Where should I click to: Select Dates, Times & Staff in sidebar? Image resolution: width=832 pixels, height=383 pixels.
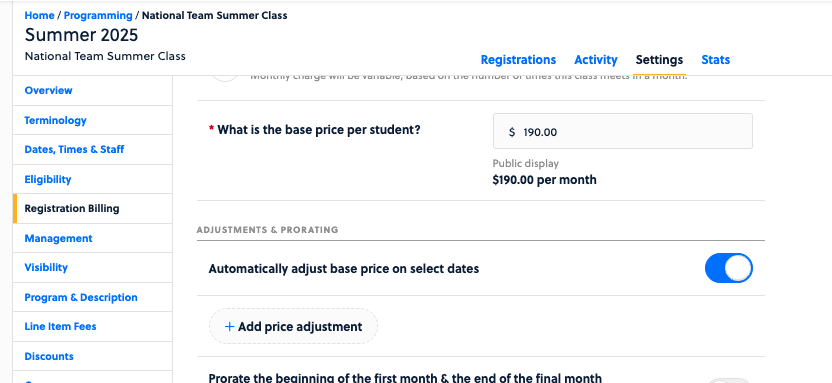point(74,150)
